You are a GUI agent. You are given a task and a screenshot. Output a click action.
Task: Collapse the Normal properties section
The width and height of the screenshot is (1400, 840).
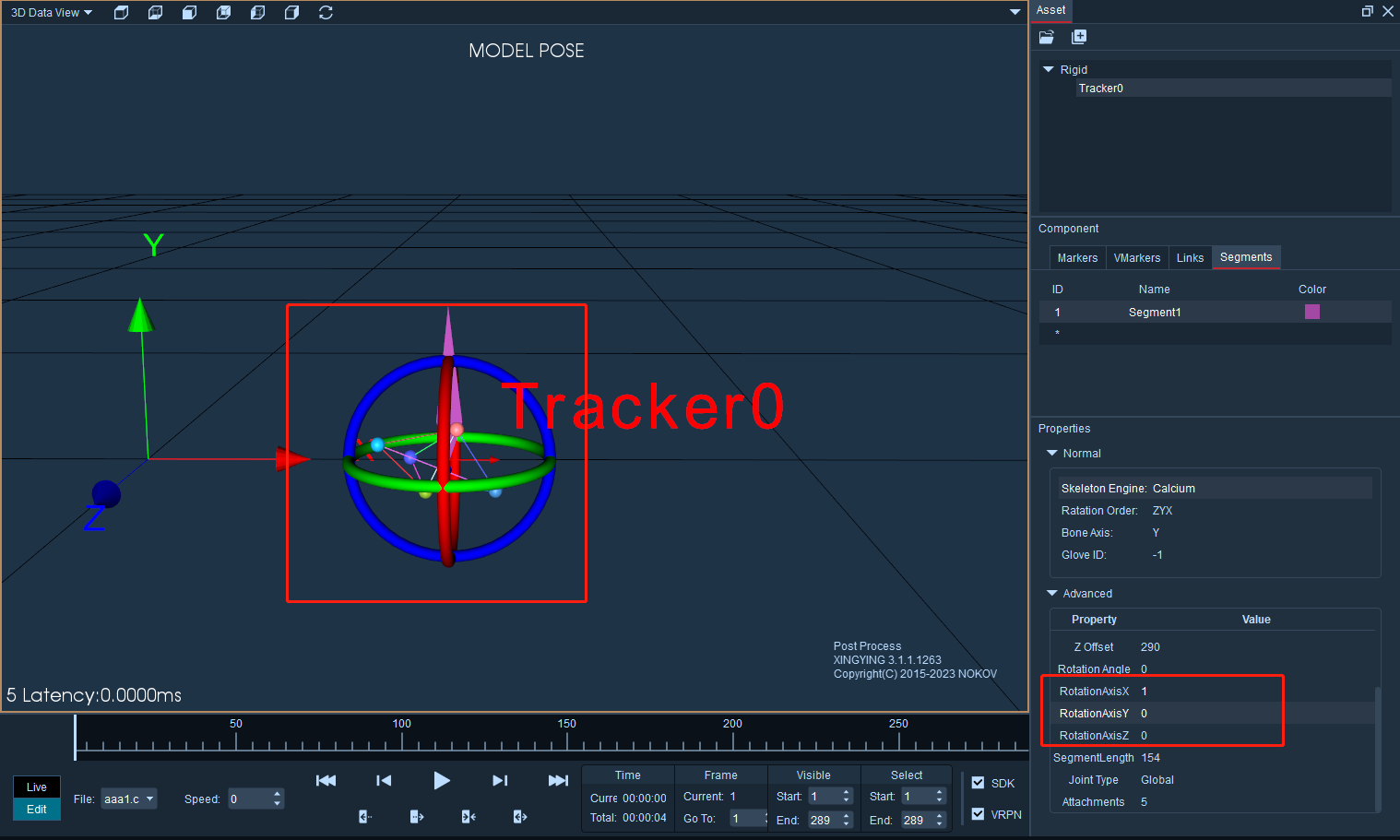click(x=1051, y=453)
